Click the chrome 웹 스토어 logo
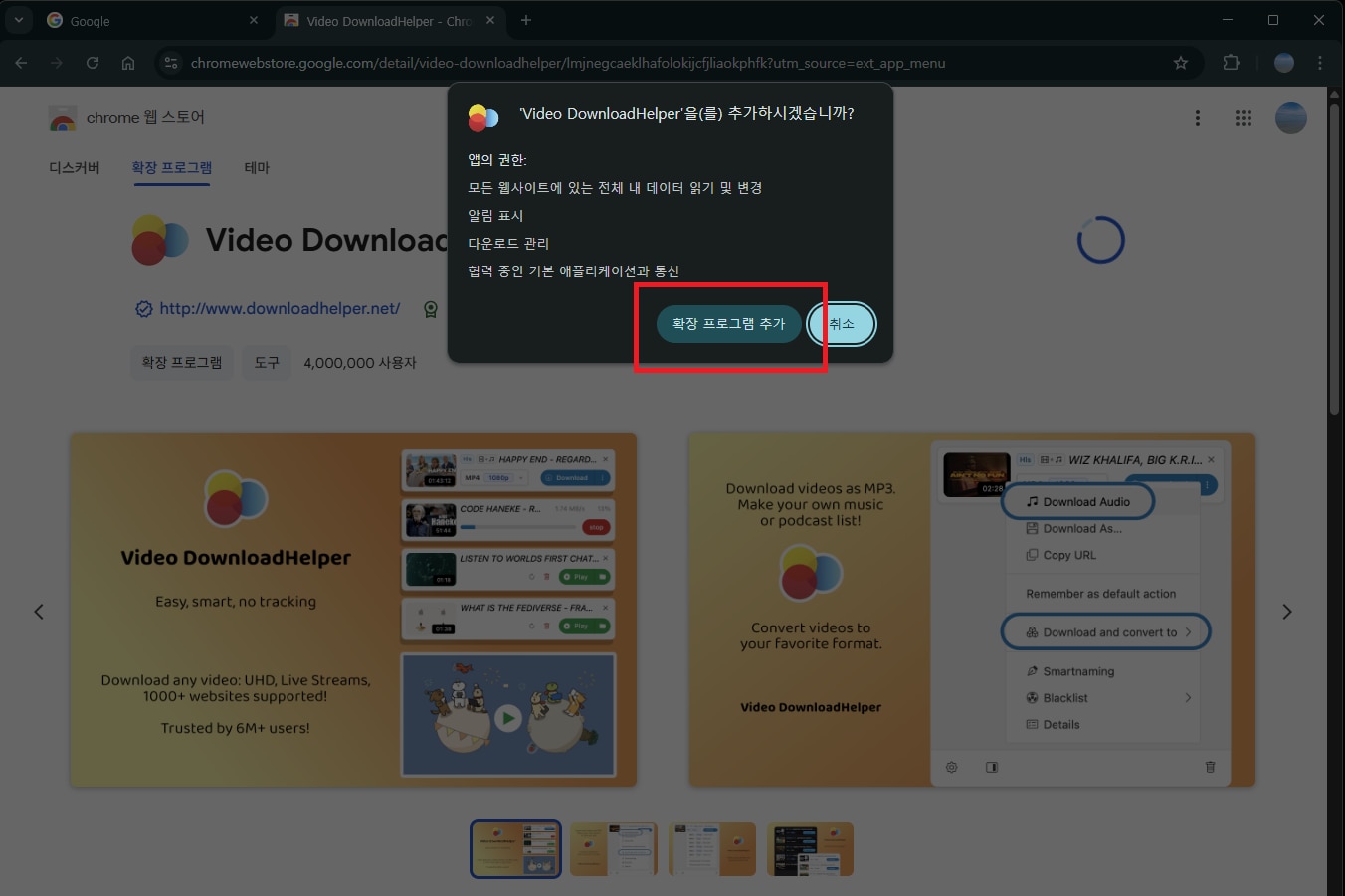This screenshot has height=896, width=1345. pos(126,118)
